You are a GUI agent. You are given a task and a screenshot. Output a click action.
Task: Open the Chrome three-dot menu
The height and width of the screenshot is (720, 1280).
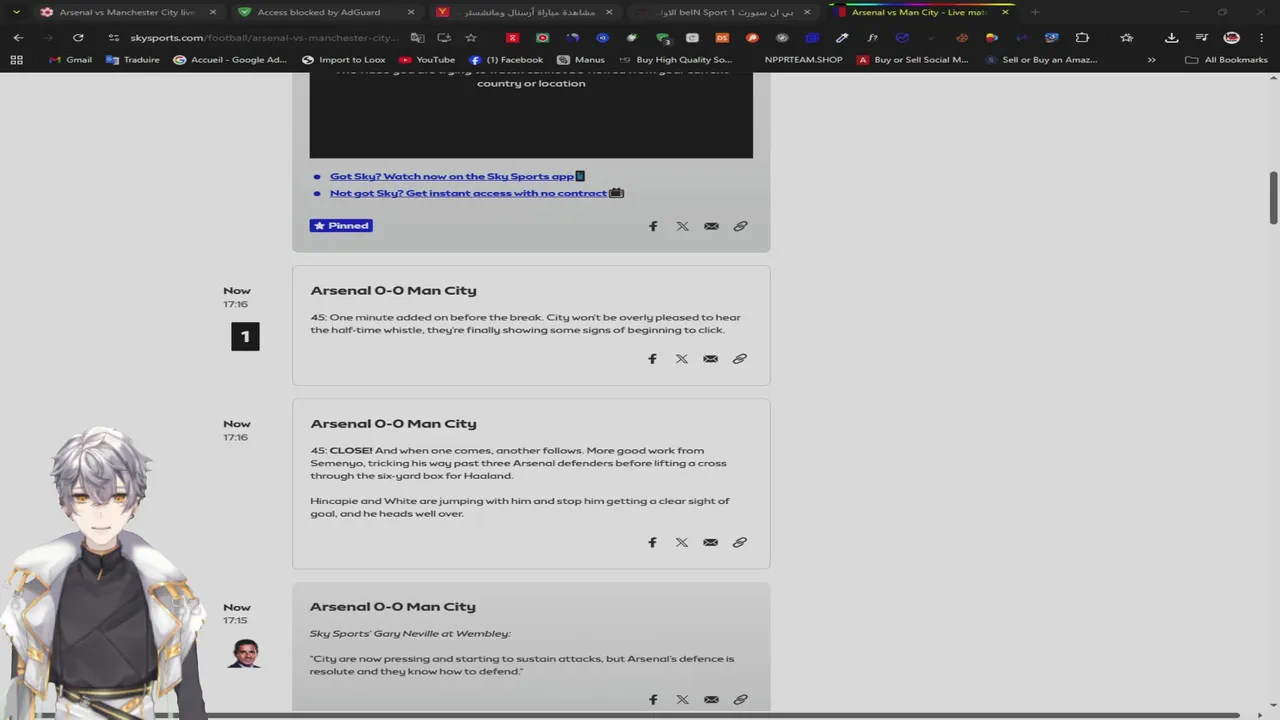[1261, 38]
